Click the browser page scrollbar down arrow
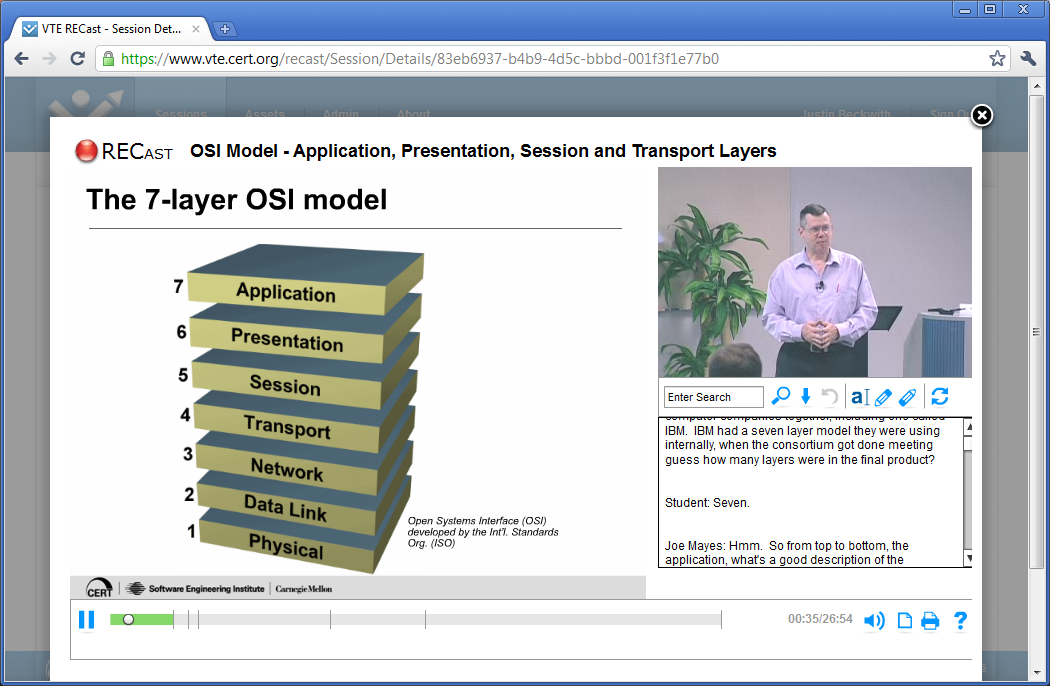 coord(1037,672)
